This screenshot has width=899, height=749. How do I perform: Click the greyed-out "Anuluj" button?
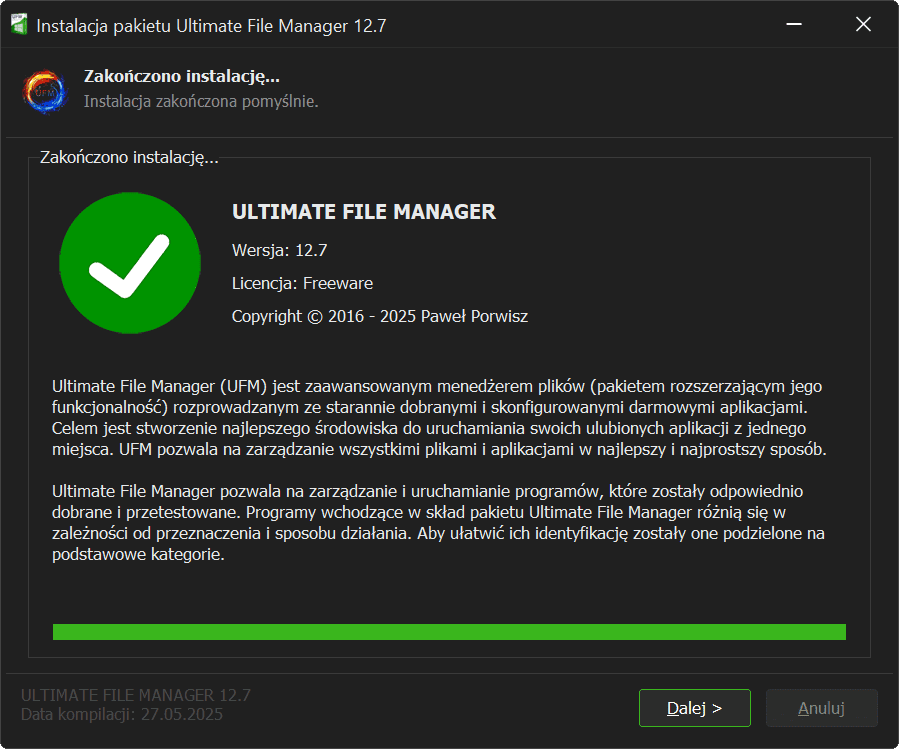[x=821, y=708]
